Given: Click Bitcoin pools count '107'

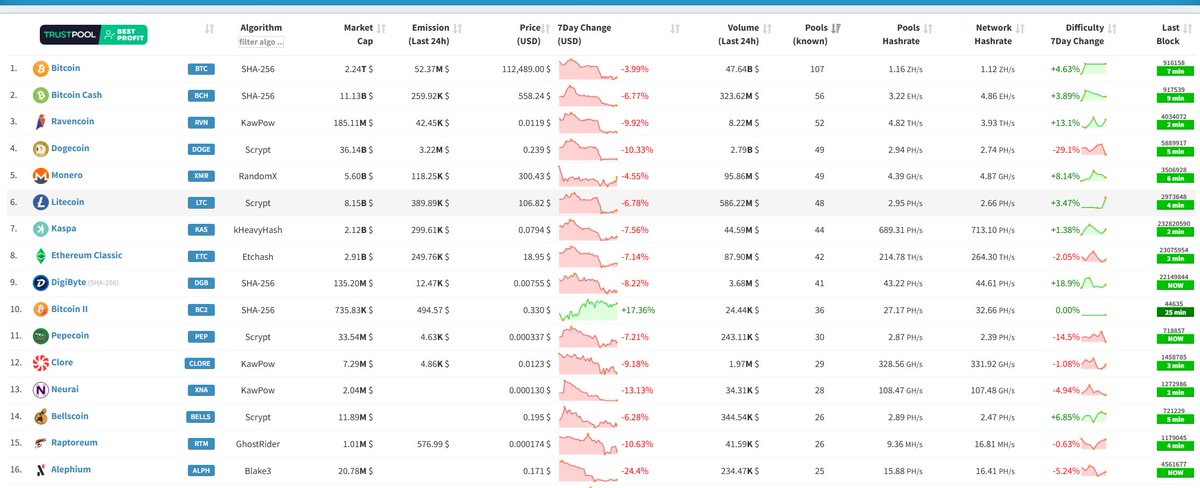Looking at the screenshot, I should 817,69.
